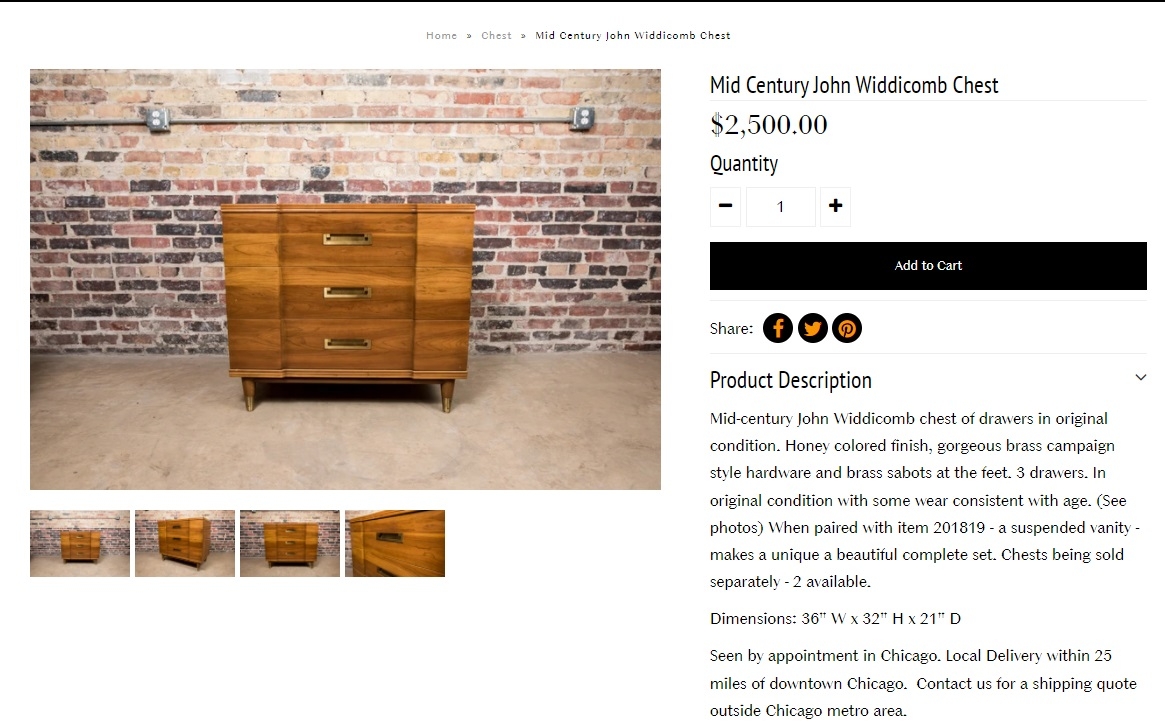Click Mid Century John Widdicomb Chest breadcrumb
The image size is (1165, 727).
pyautogui.click(x=633, y=36)
